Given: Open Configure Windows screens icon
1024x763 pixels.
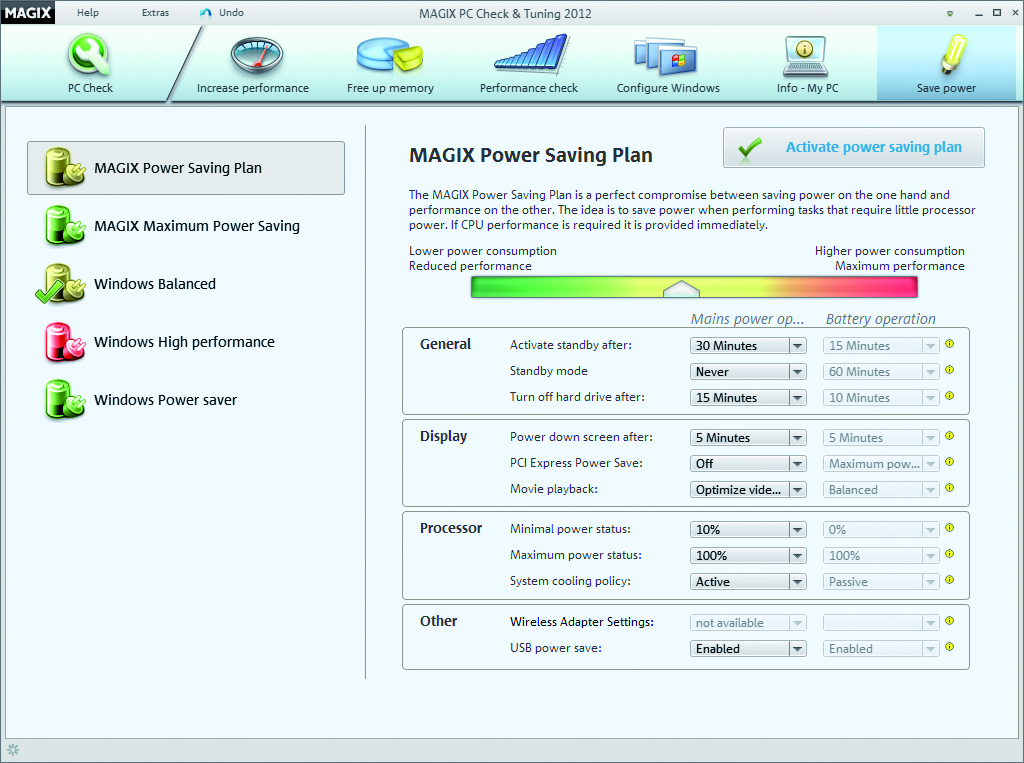Looking at the screenshot, I should (x=665, y=56).
